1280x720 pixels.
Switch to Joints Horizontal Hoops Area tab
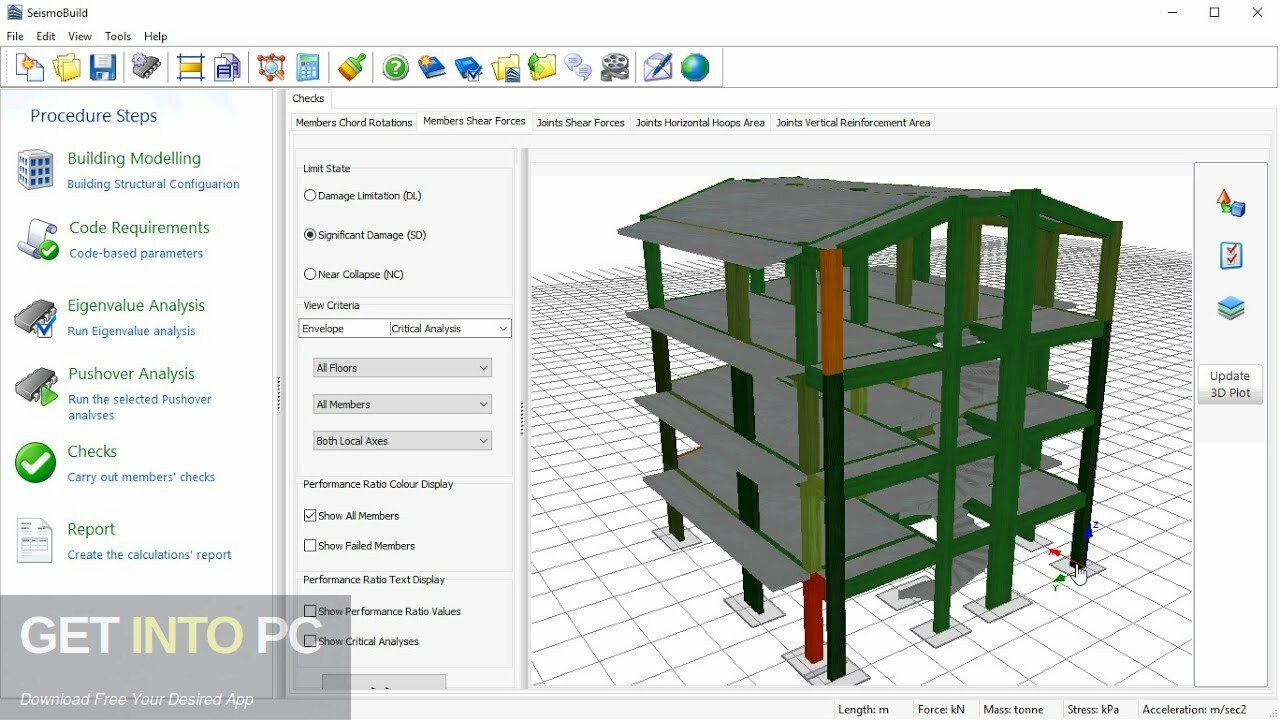click(700, 123)
